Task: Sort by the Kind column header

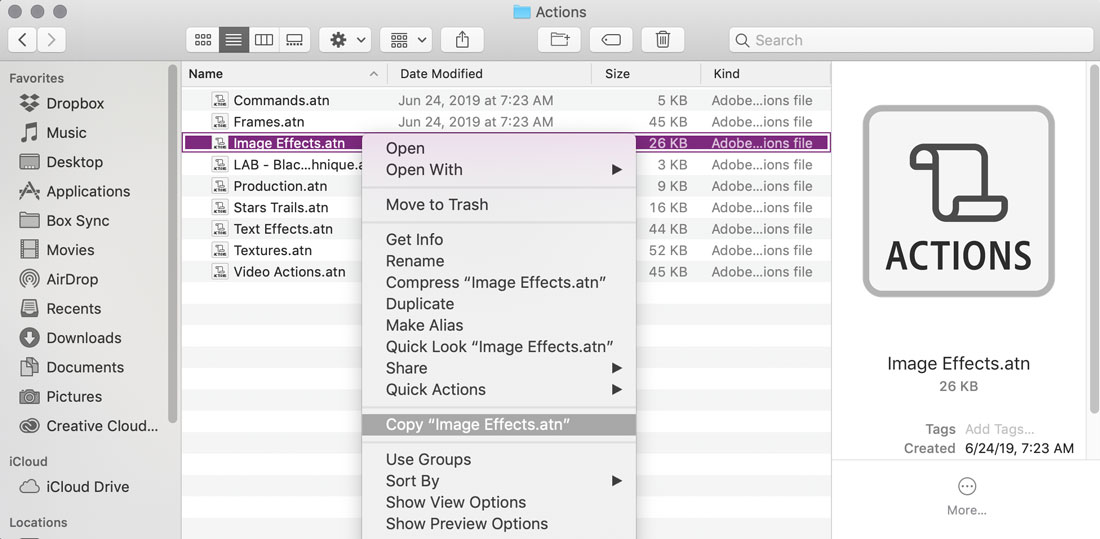Action: click(x=765, y=74)
